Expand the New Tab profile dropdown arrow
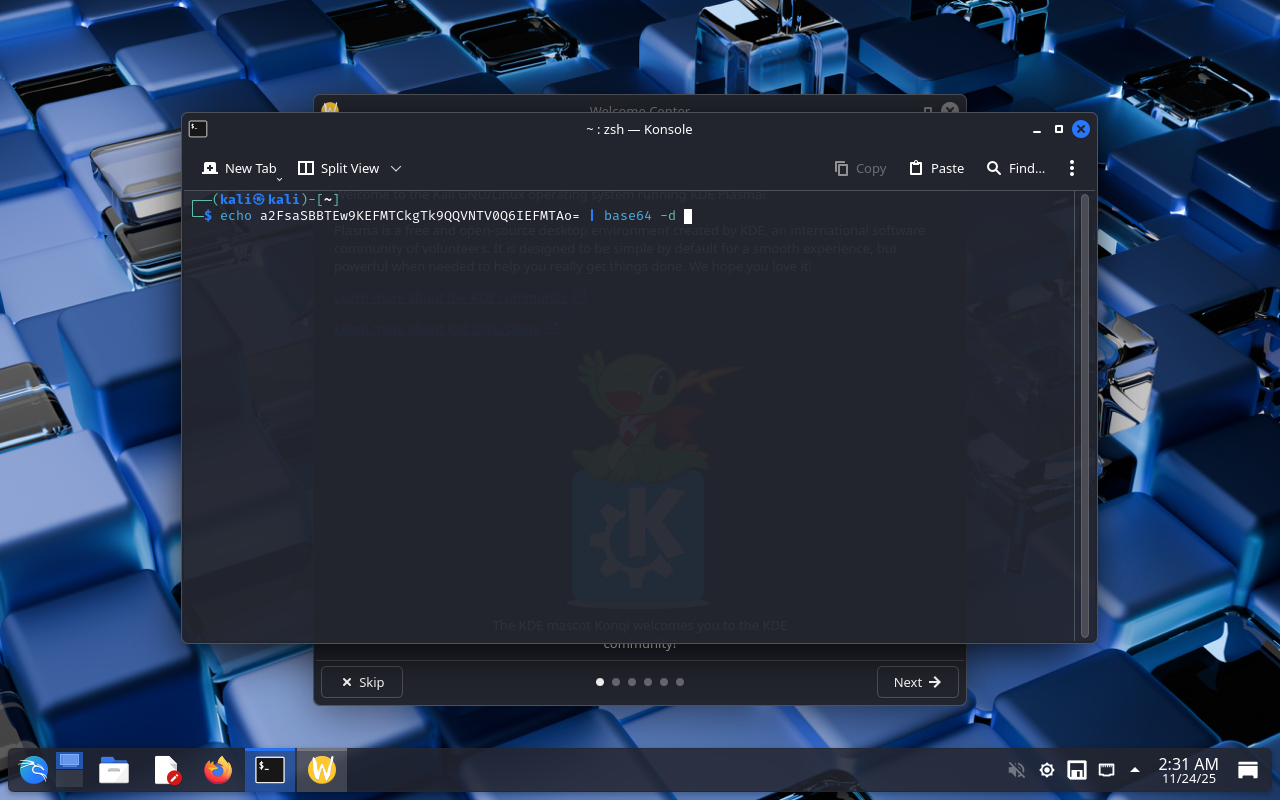Image resolution: width=1280 pixels, height=800 pixels. pyautogui.click(x=279, y=178)
